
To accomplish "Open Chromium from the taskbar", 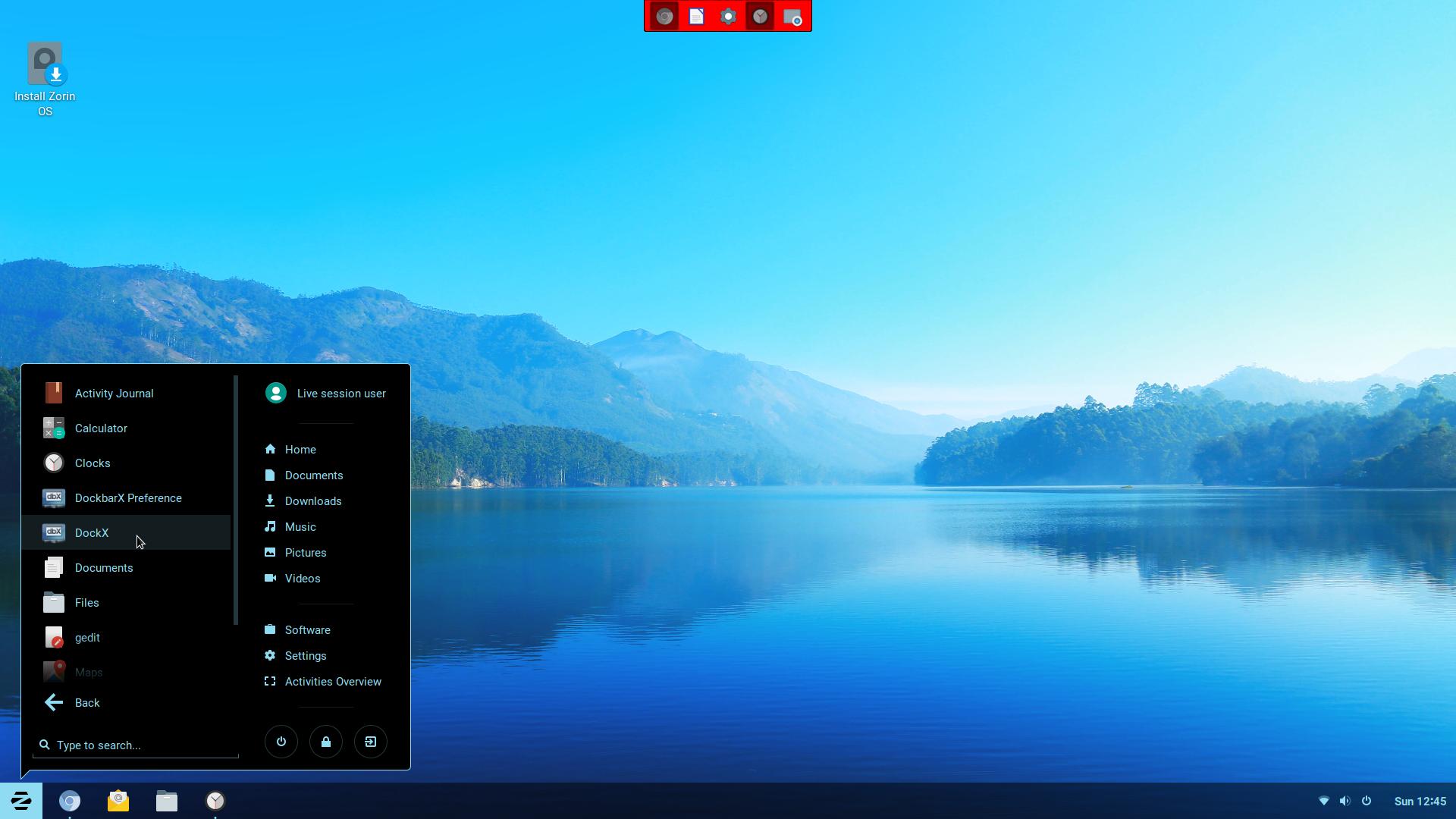I will click(x=70, y=801).
